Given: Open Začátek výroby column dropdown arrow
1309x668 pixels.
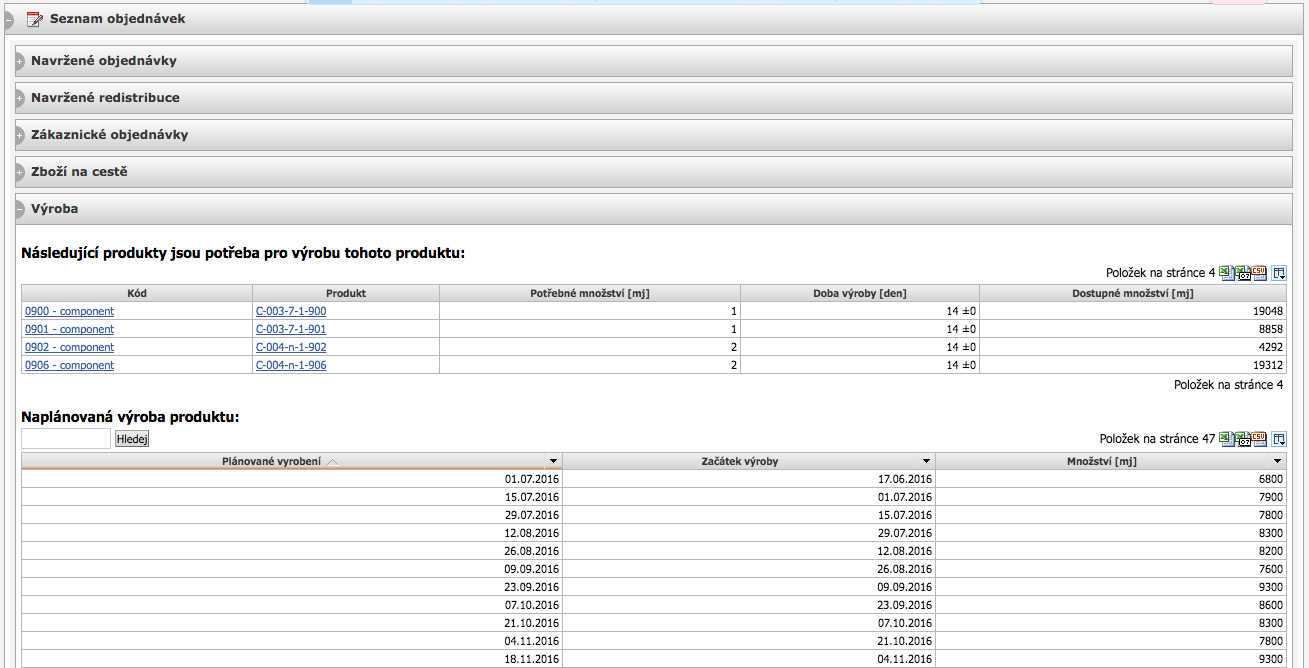Looking at the screenshot, I should [x=926, y=461].
